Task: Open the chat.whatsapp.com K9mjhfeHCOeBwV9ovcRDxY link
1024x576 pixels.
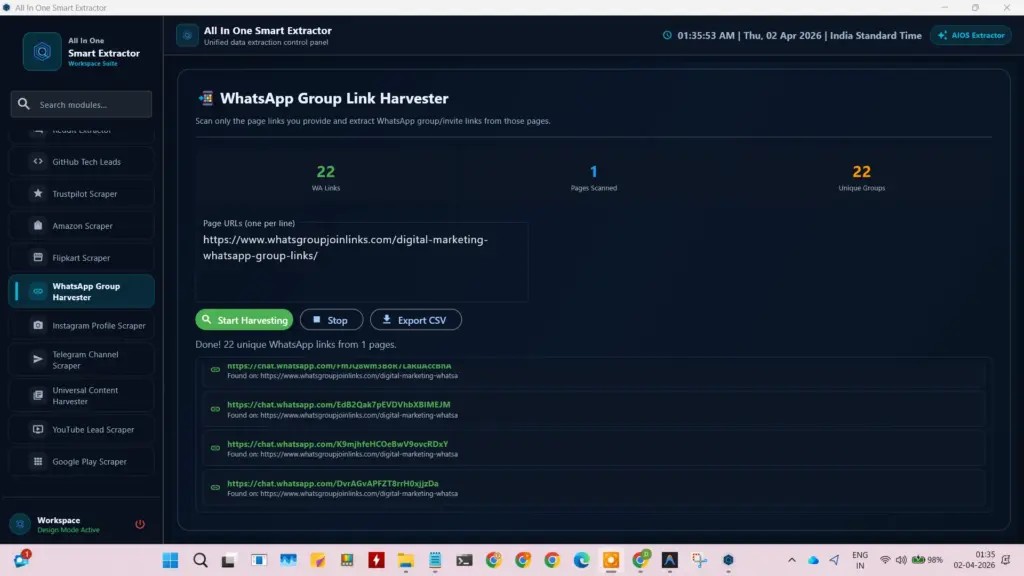Action: point(337,444)
